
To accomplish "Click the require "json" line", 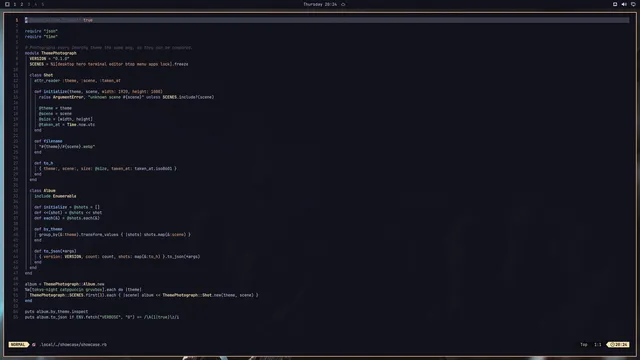I will tap(41, 31).
